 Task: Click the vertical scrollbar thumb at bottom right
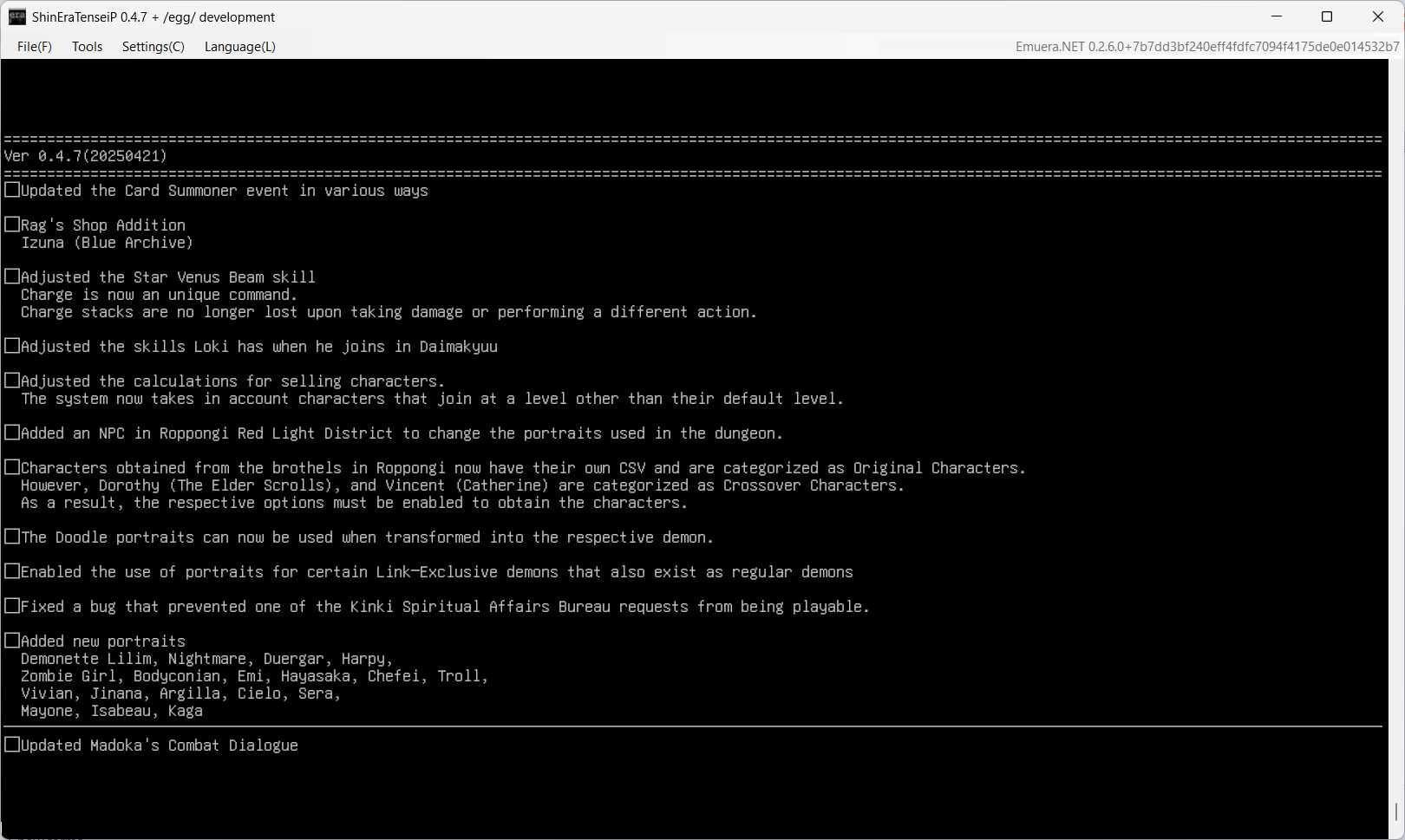click(1395, 812)
